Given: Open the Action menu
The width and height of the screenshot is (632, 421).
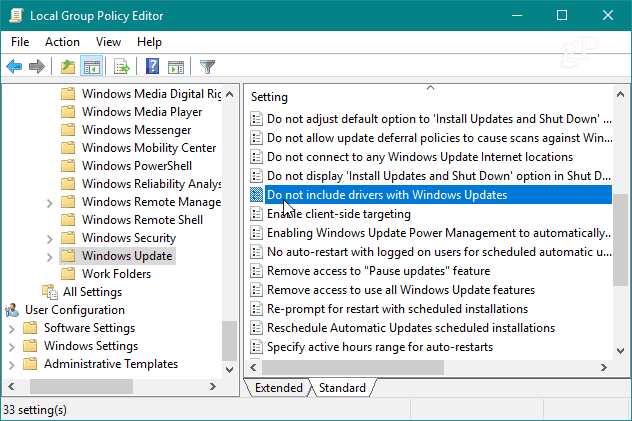Looking at the screenshot, I should pos(62,42).
